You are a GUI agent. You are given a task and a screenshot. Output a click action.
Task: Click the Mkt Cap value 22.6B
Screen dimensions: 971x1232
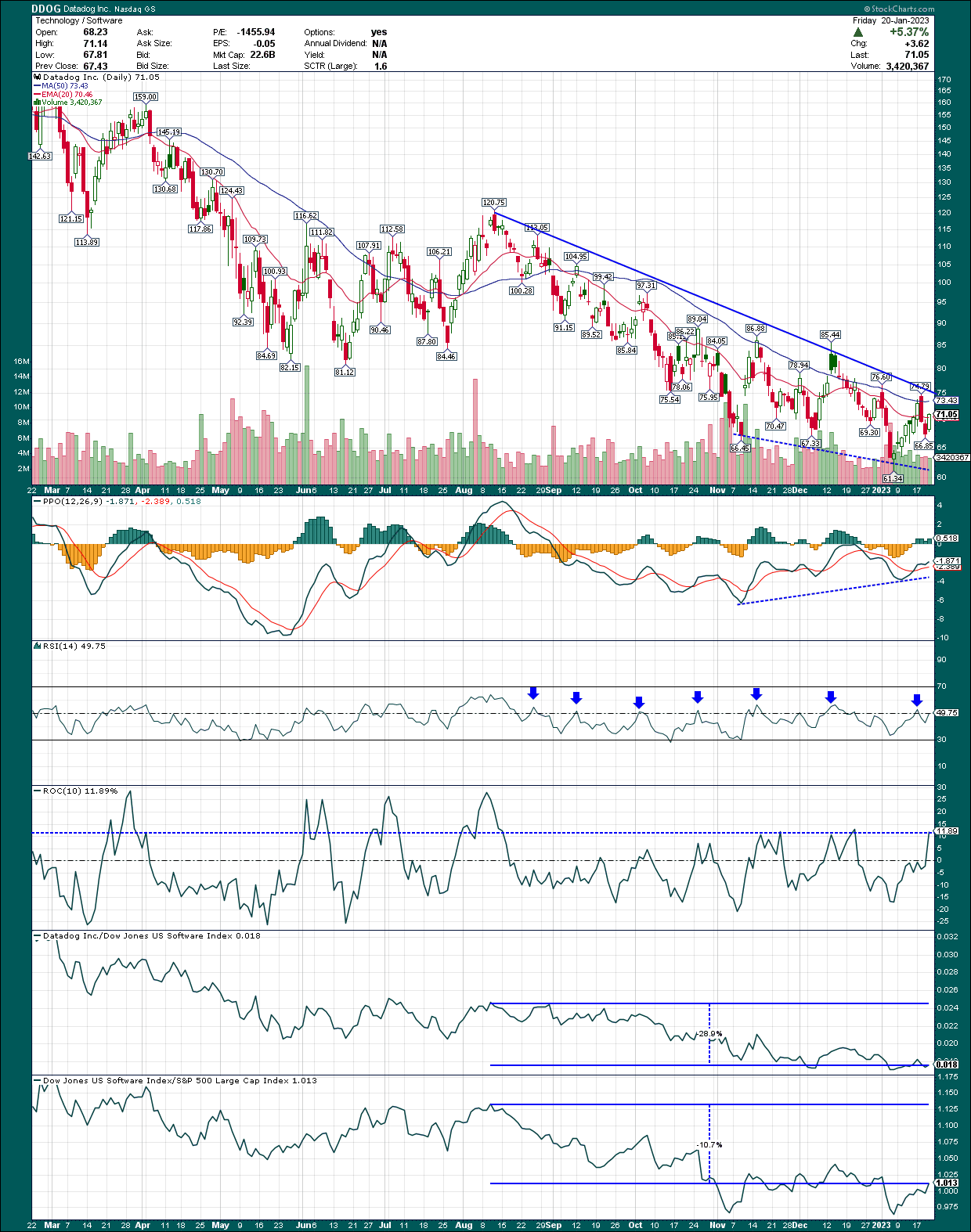click(x=262, y=55)
